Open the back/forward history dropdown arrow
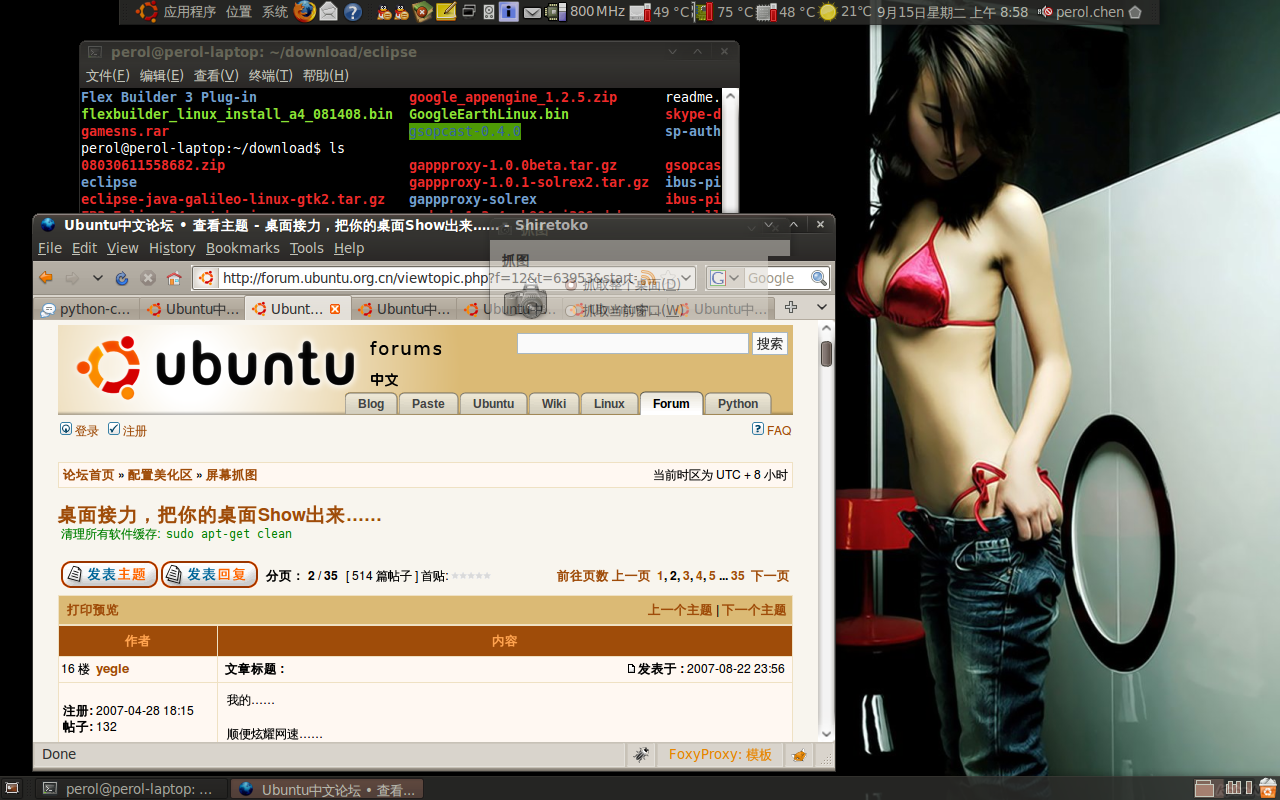Screen dimensions: 1280x800 coord(97,278)
